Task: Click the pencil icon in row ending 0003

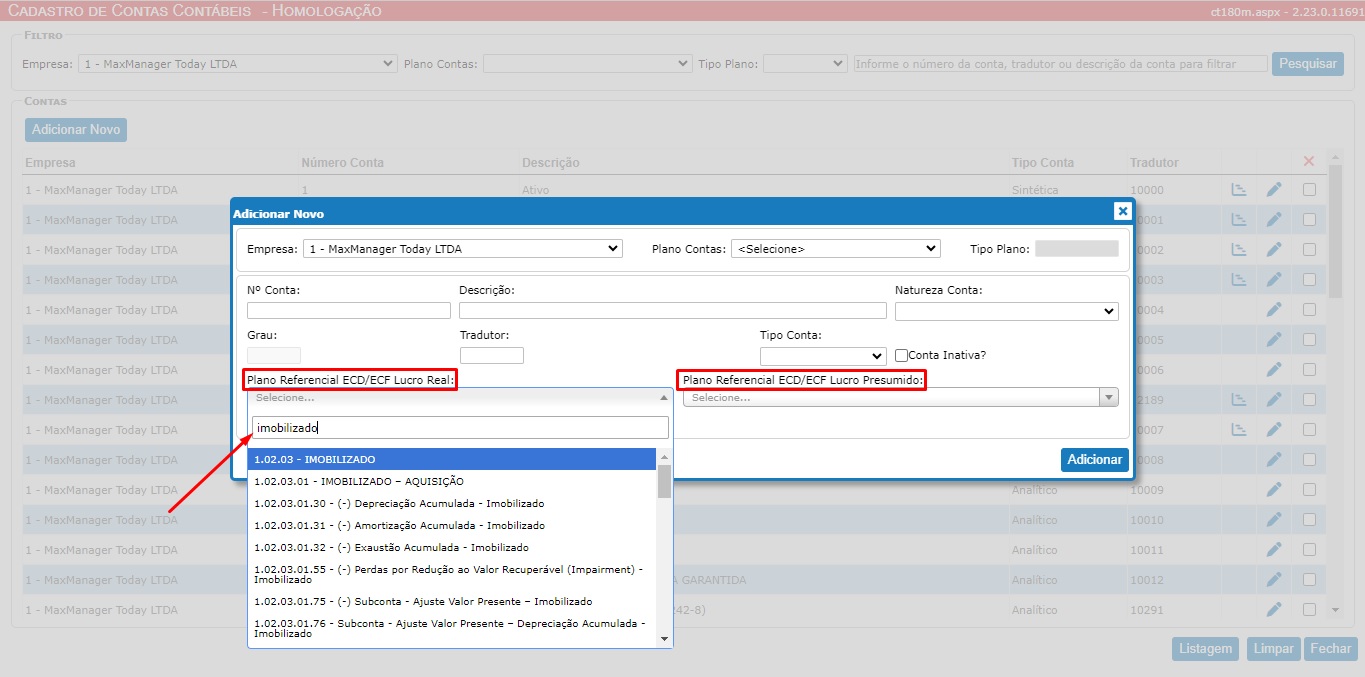Action: [x=1274, y=280]
